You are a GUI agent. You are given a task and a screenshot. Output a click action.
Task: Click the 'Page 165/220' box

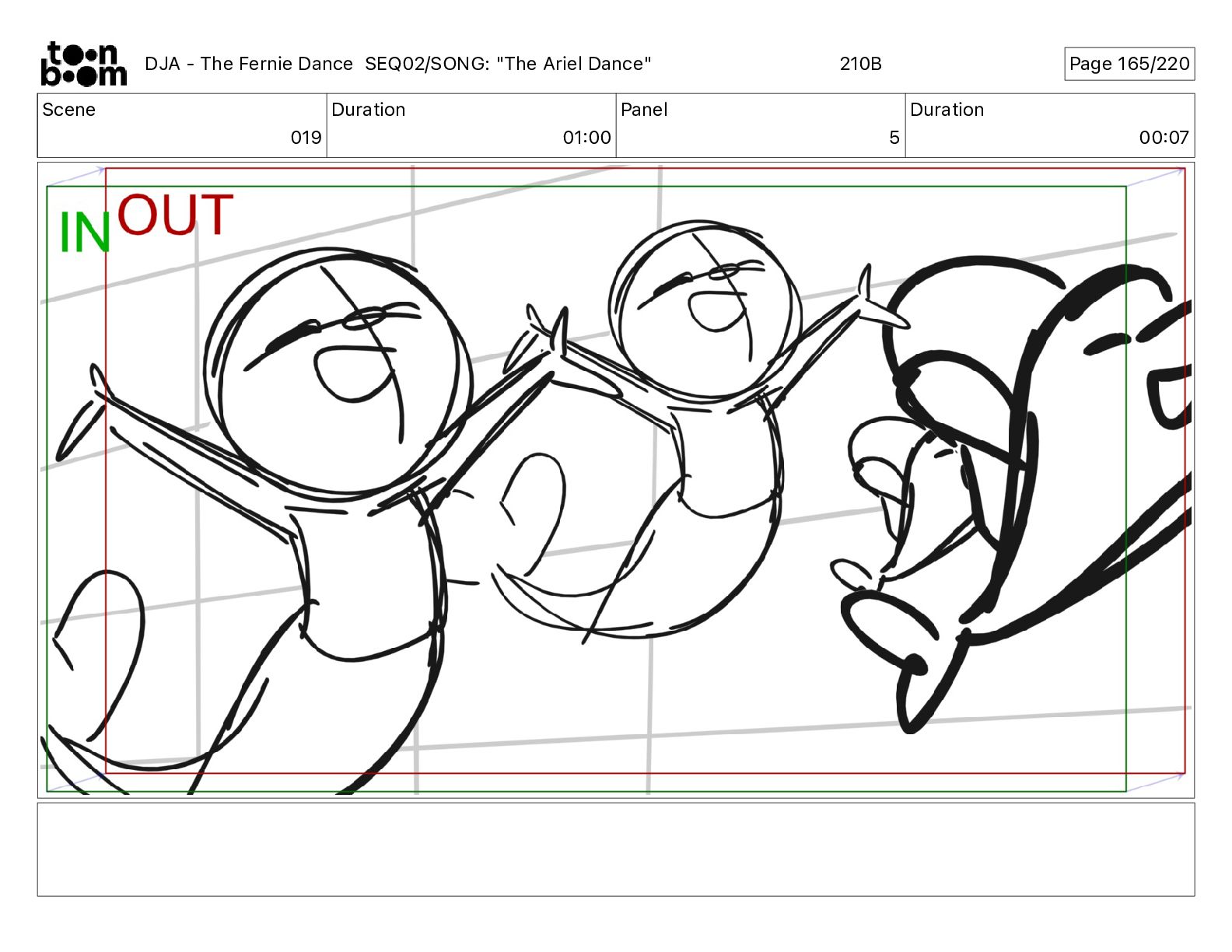coord(1129,64)
